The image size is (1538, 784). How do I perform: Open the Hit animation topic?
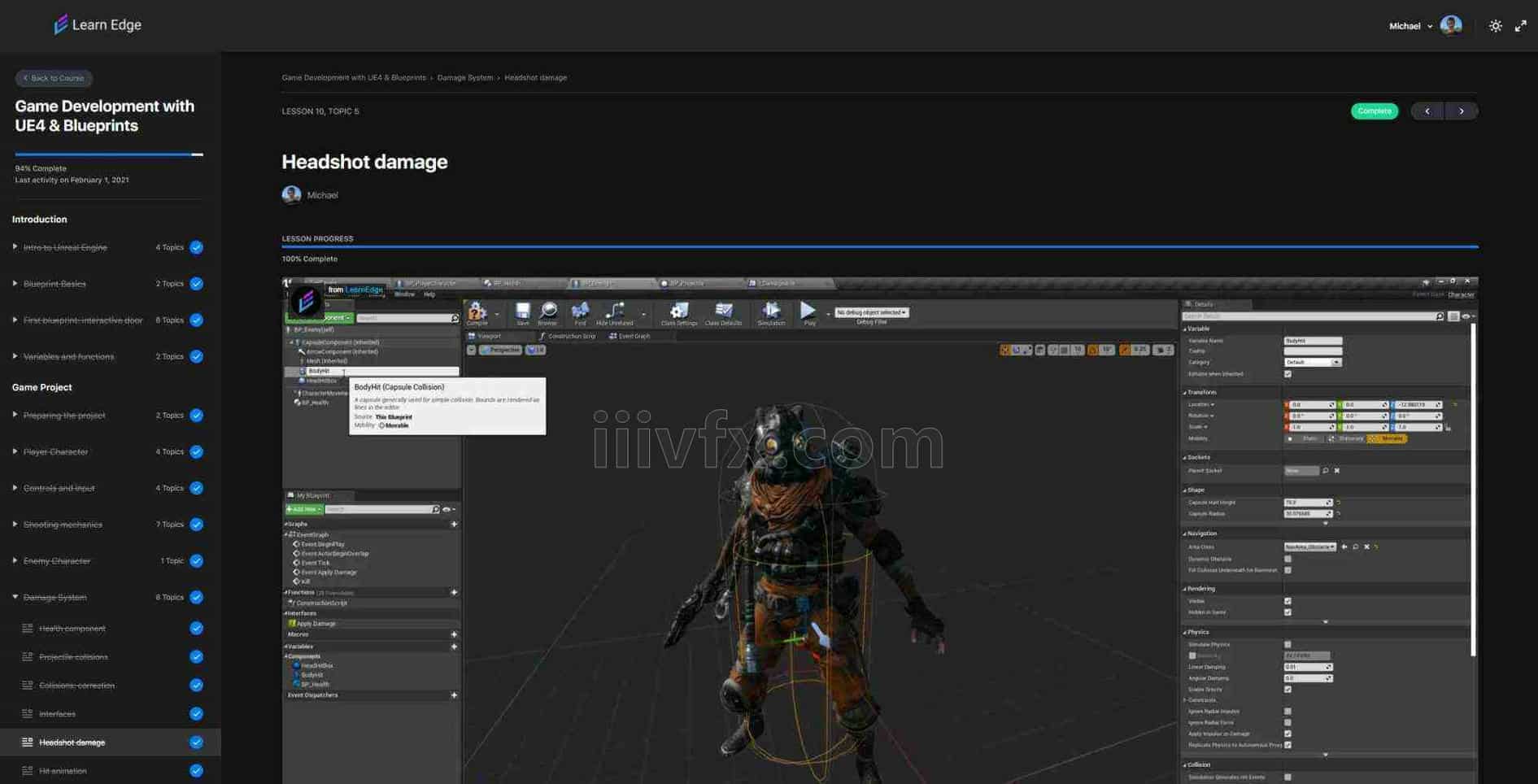point(63,771)
